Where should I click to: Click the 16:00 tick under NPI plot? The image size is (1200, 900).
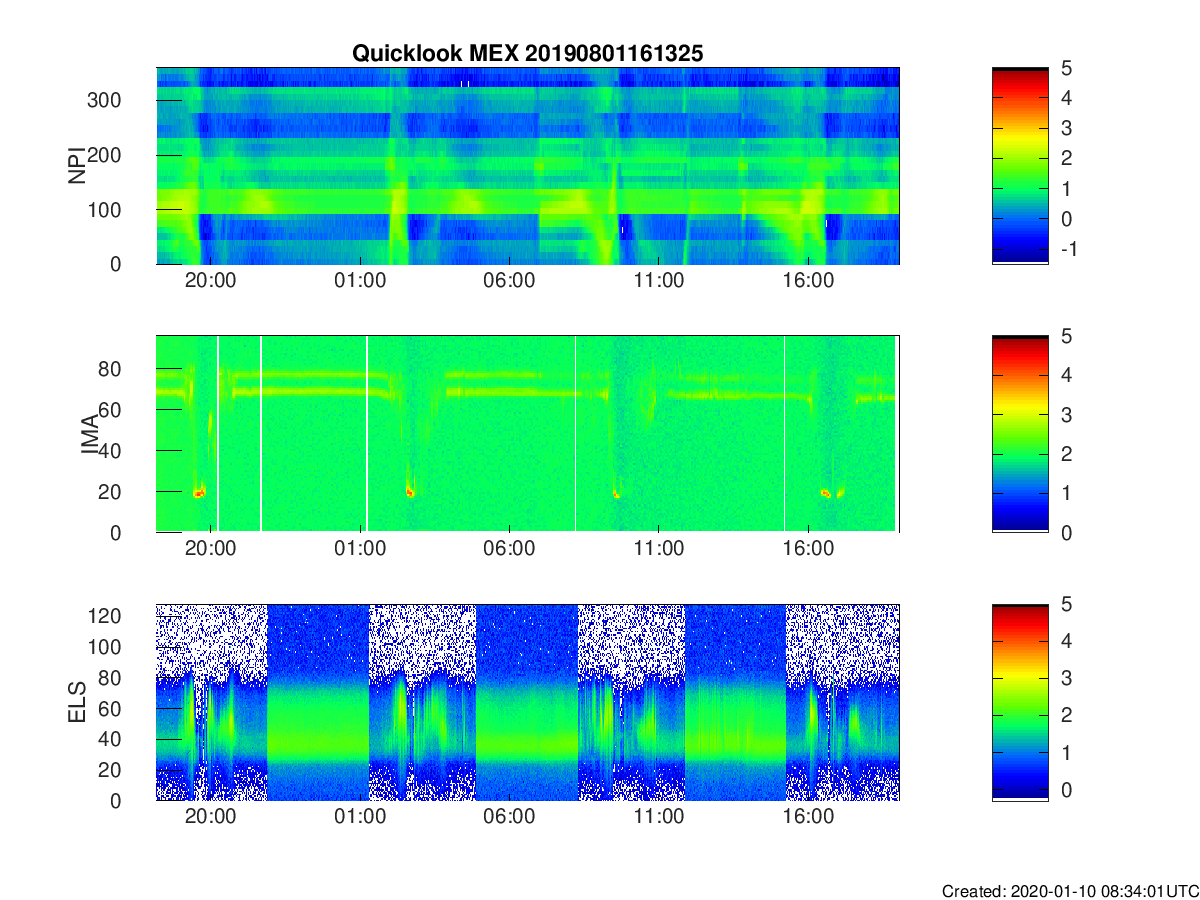point(808,280)
